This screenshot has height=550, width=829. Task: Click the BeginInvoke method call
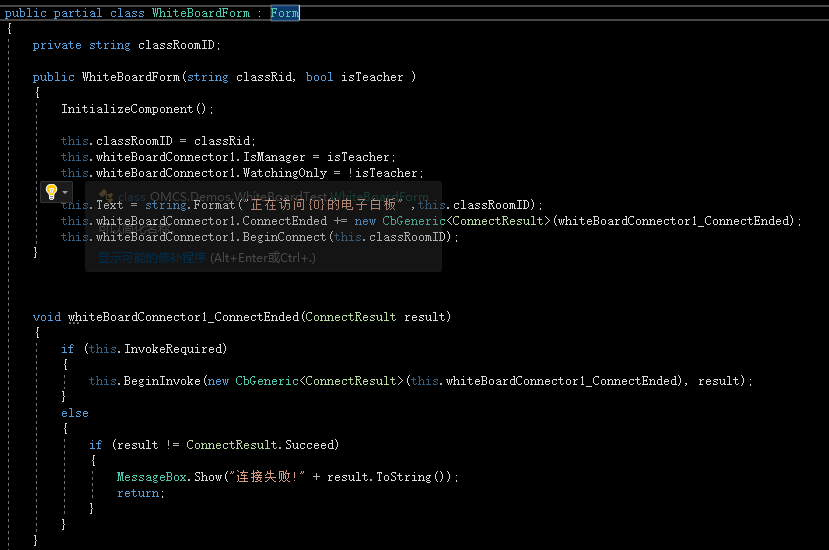(x=162, y=381)
